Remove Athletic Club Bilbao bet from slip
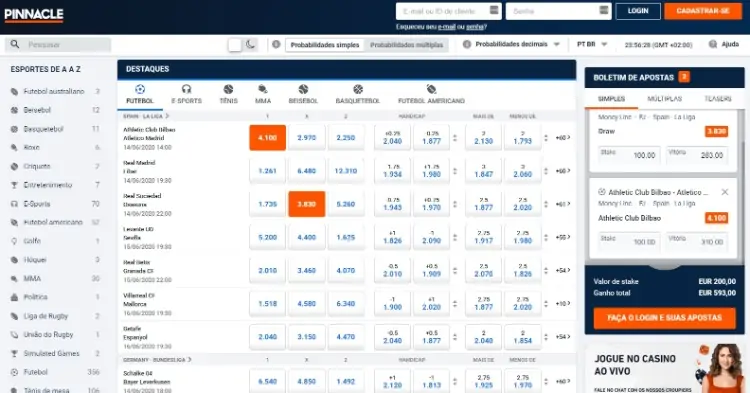 [725, 192]
